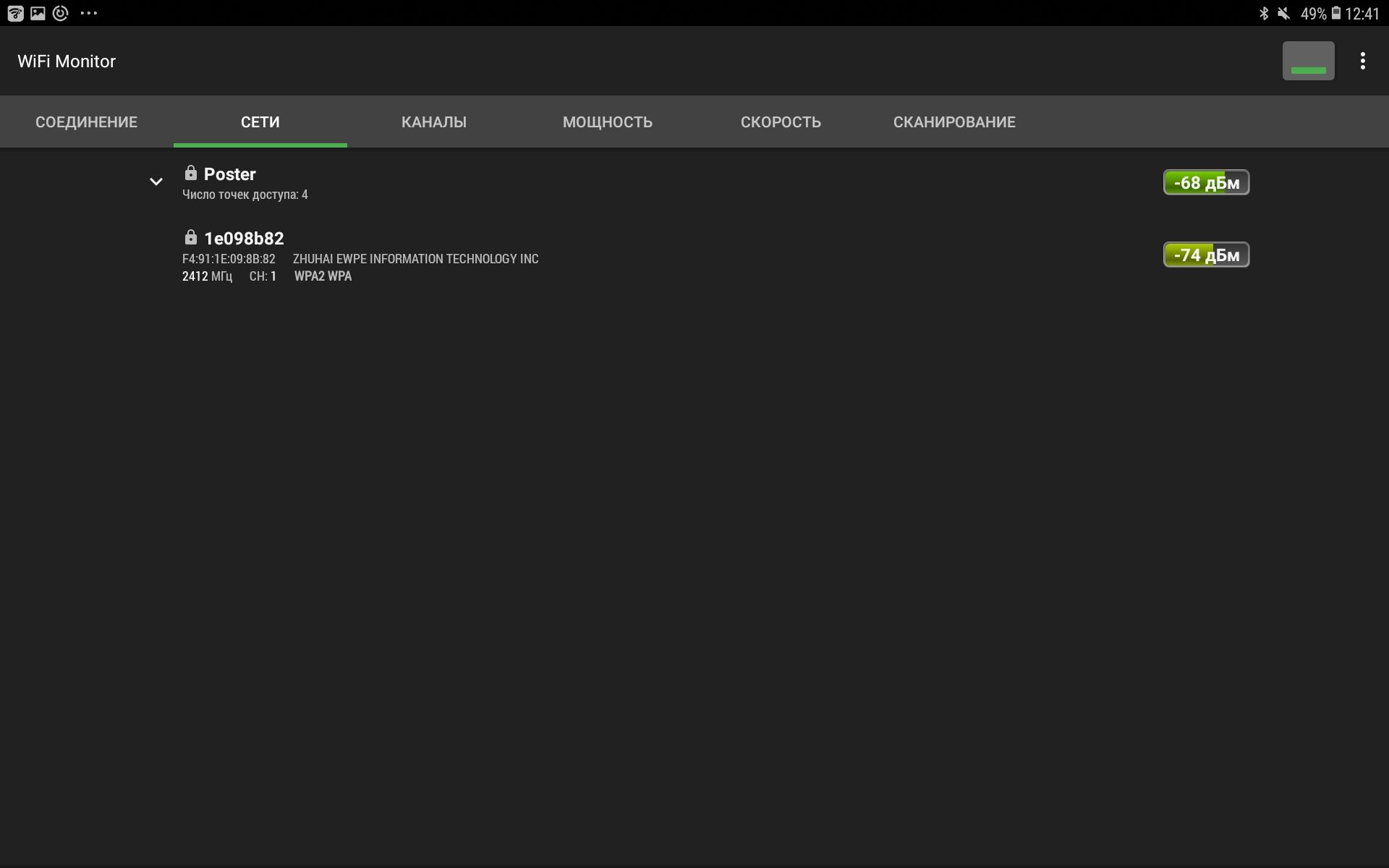Tap the WiFi Monitor app title
The height and width of the screenshot is (868, 1389).
[x=67, y=61]
